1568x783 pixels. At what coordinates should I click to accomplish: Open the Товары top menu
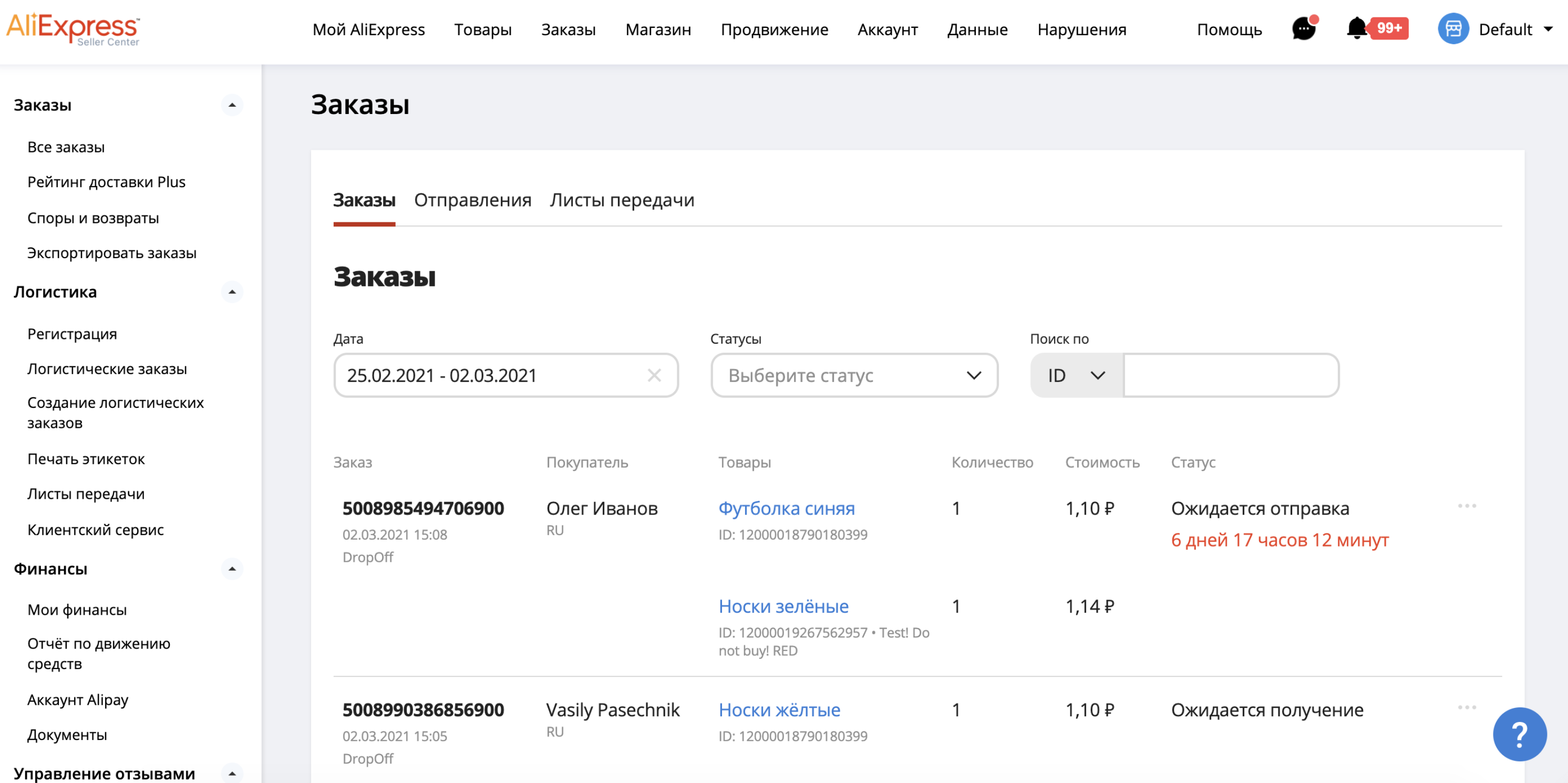(483, 29)
